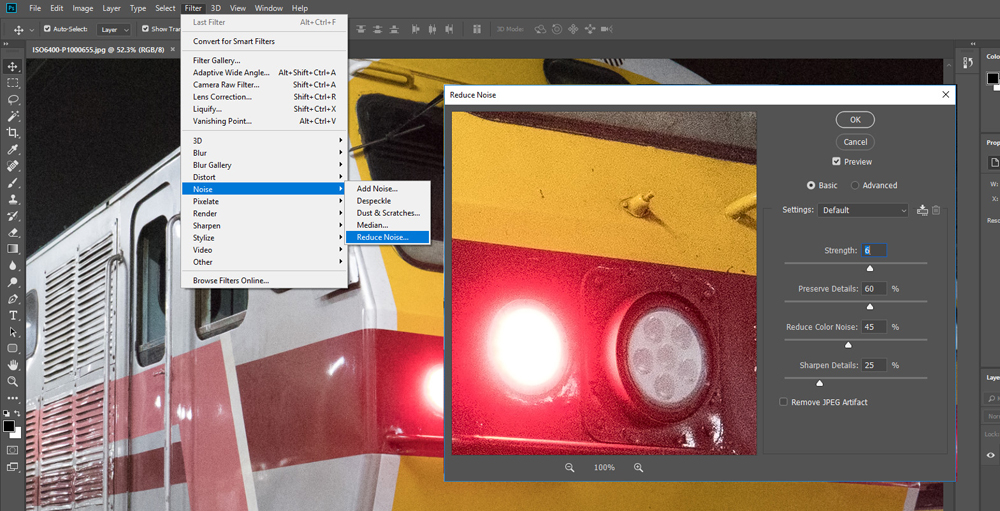1000x511 pixels.
Task: Toggle the Preview checkbox
Action: click(837, 161)
